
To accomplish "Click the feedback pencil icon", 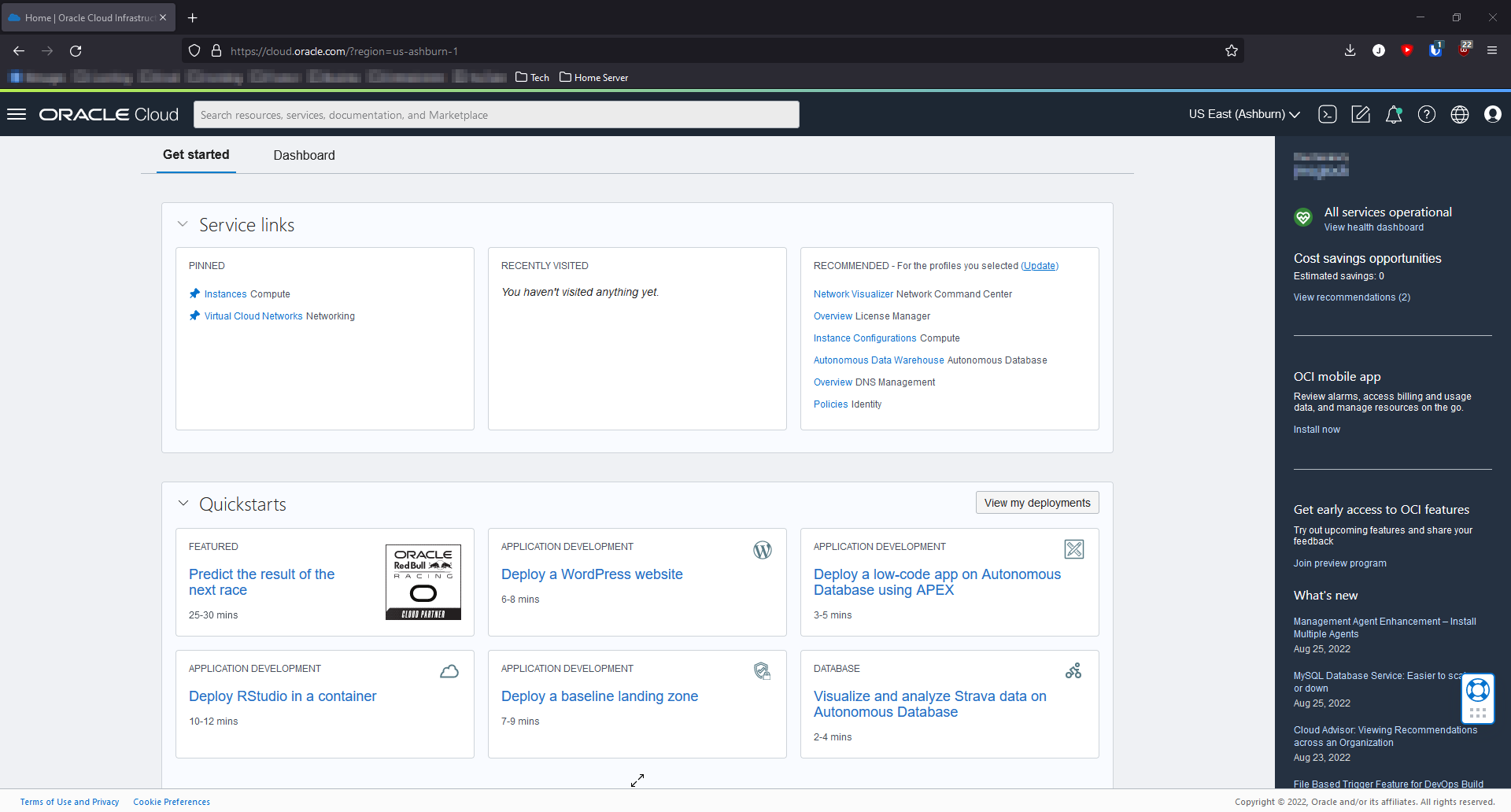I will pos(1361,114).
